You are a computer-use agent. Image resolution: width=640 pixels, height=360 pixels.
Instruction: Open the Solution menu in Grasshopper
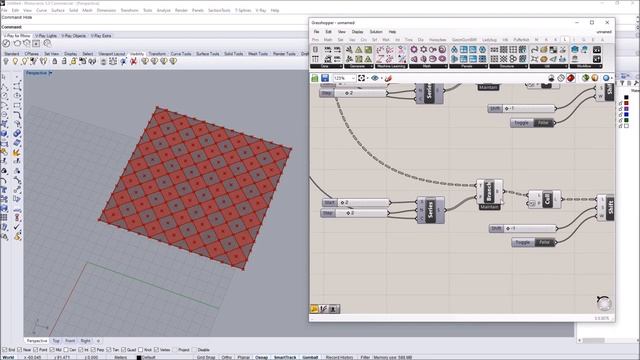coord(376,32)
